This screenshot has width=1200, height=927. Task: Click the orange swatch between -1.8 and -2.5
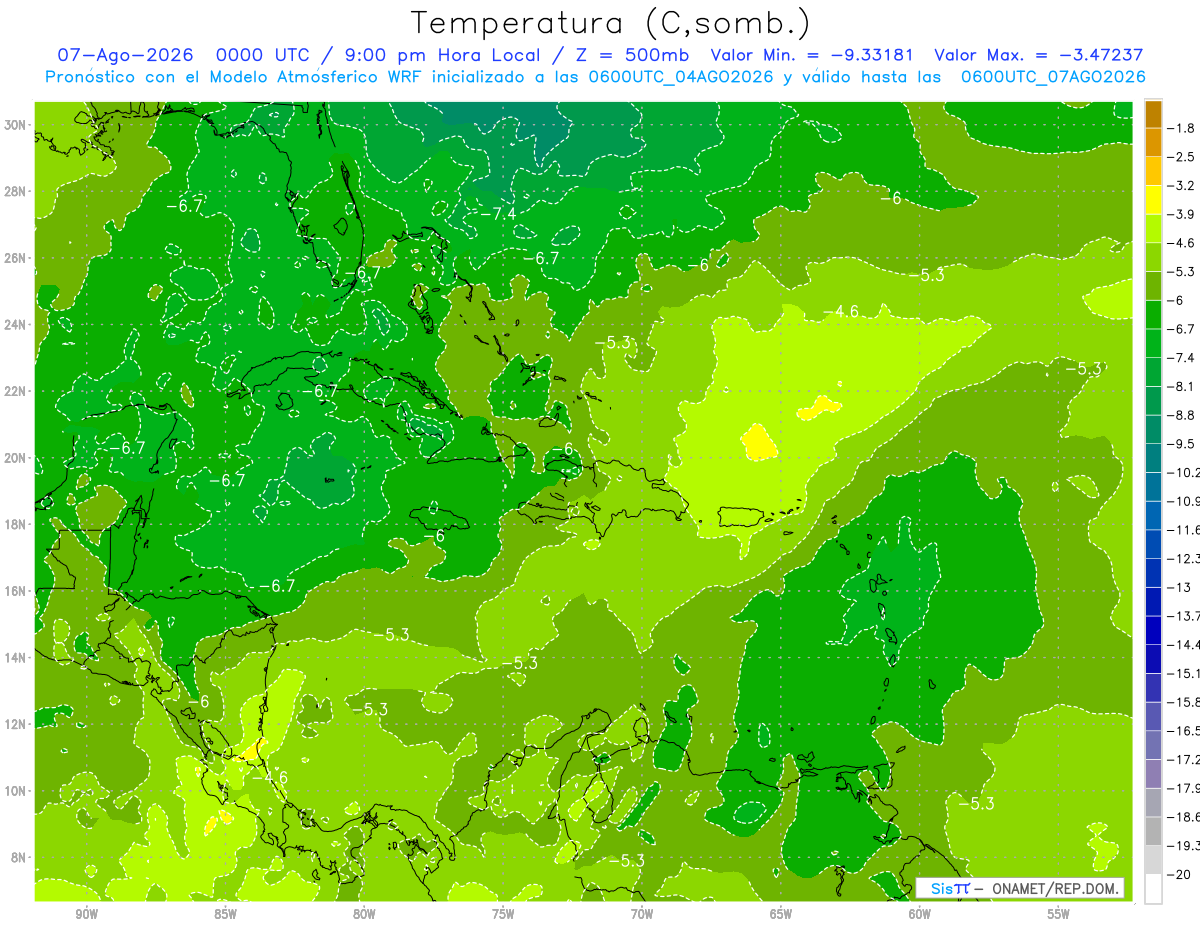[x=1153, y=143]
